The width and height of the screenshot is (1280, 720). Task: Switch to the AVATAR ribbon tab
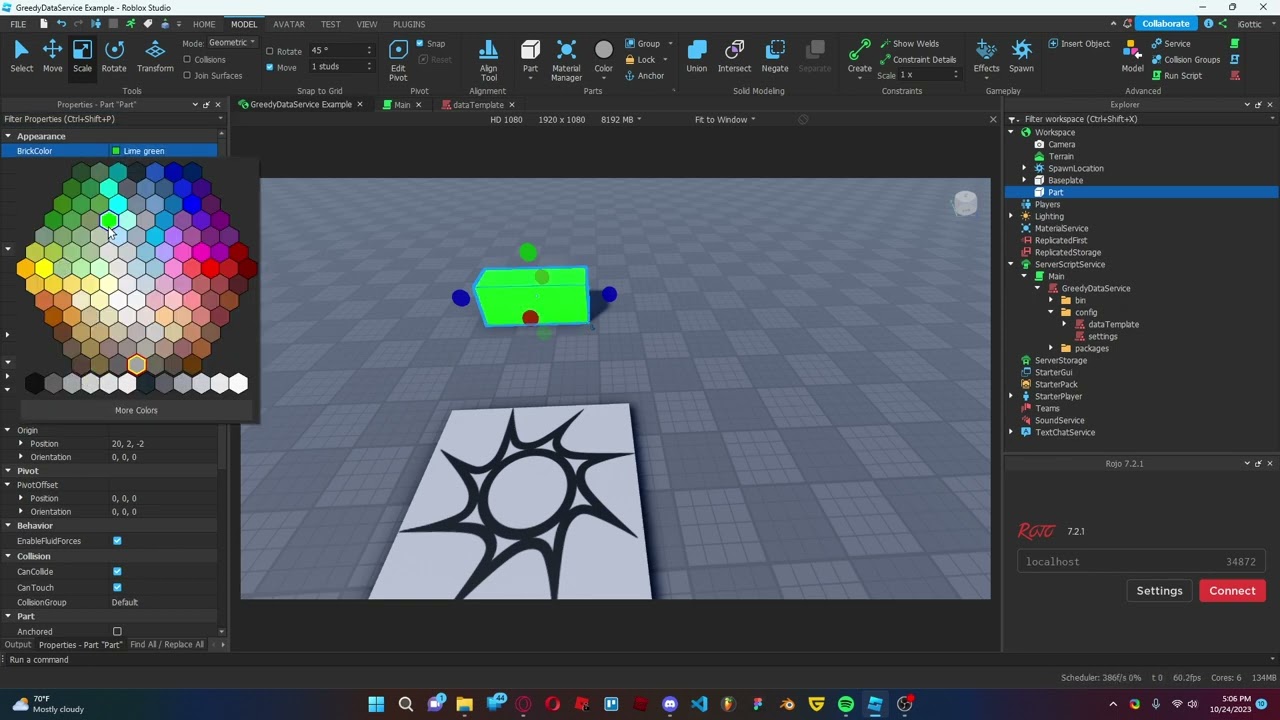tap(289, 24)
